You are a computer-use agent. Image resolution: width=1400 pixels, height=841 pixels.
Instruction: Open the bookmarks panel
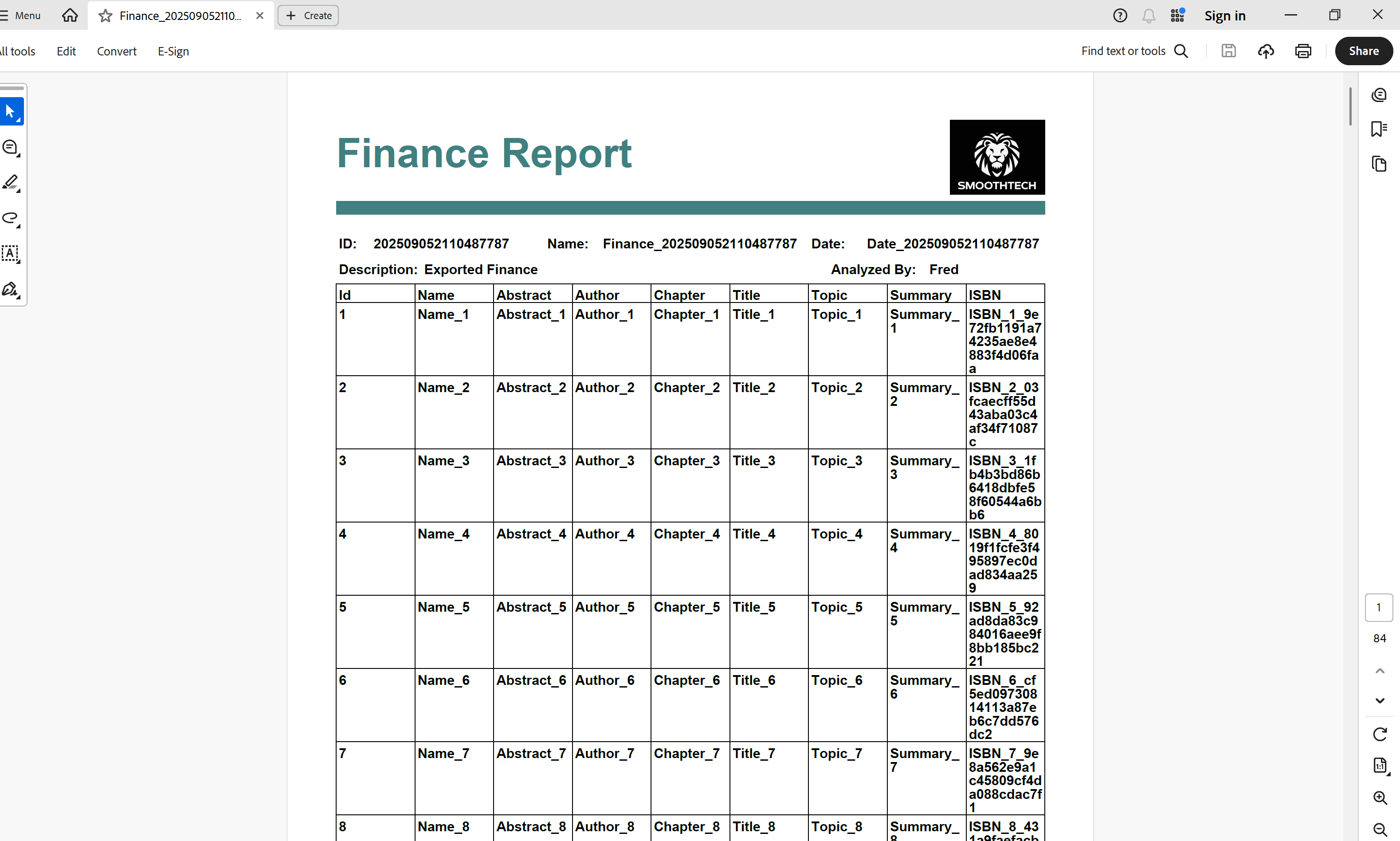tap(1378, 129)
